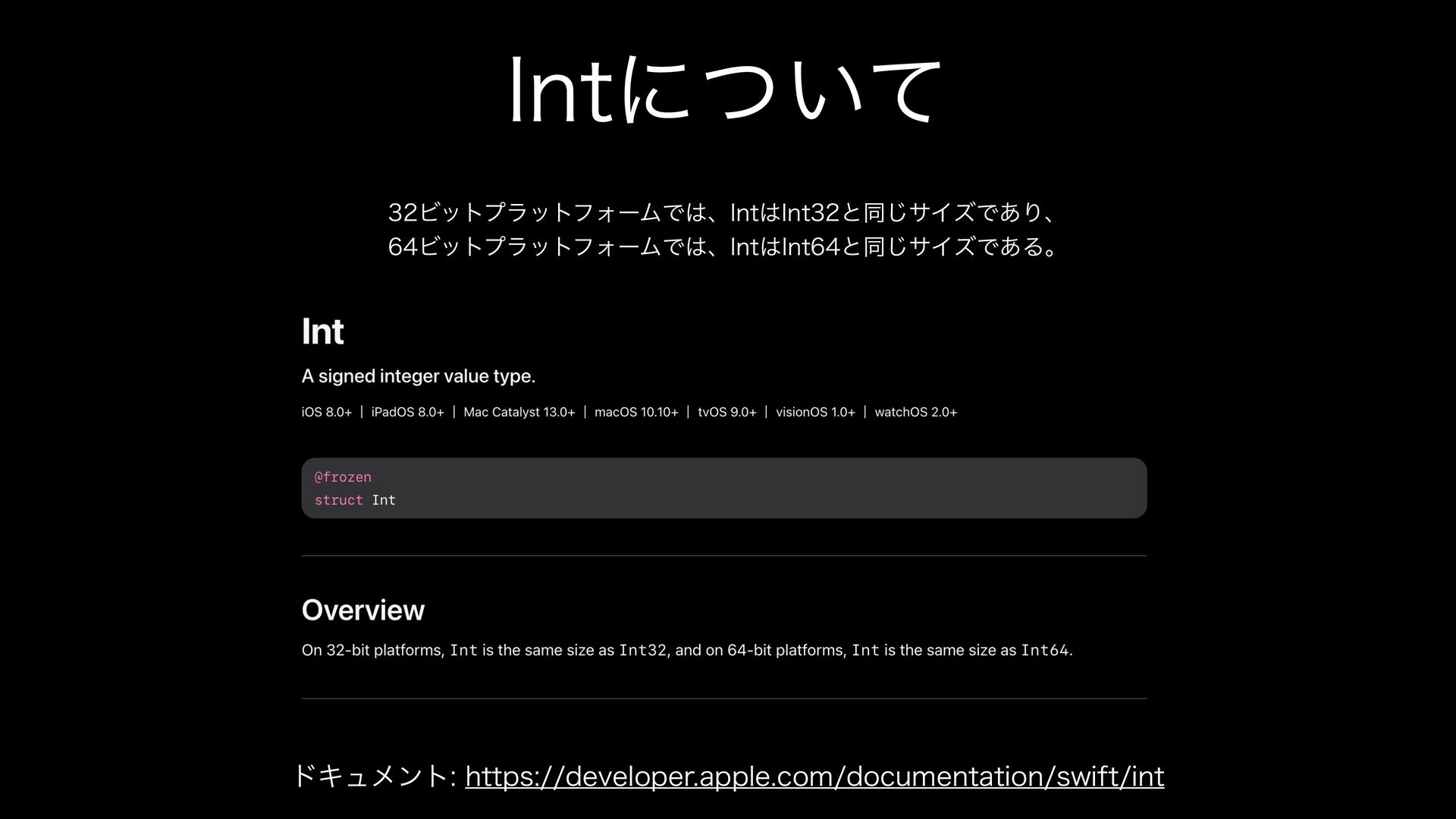Click 'Int32' code text in Overview
The width and height of the screenshot is (1456, 819).
coord(642,651)
